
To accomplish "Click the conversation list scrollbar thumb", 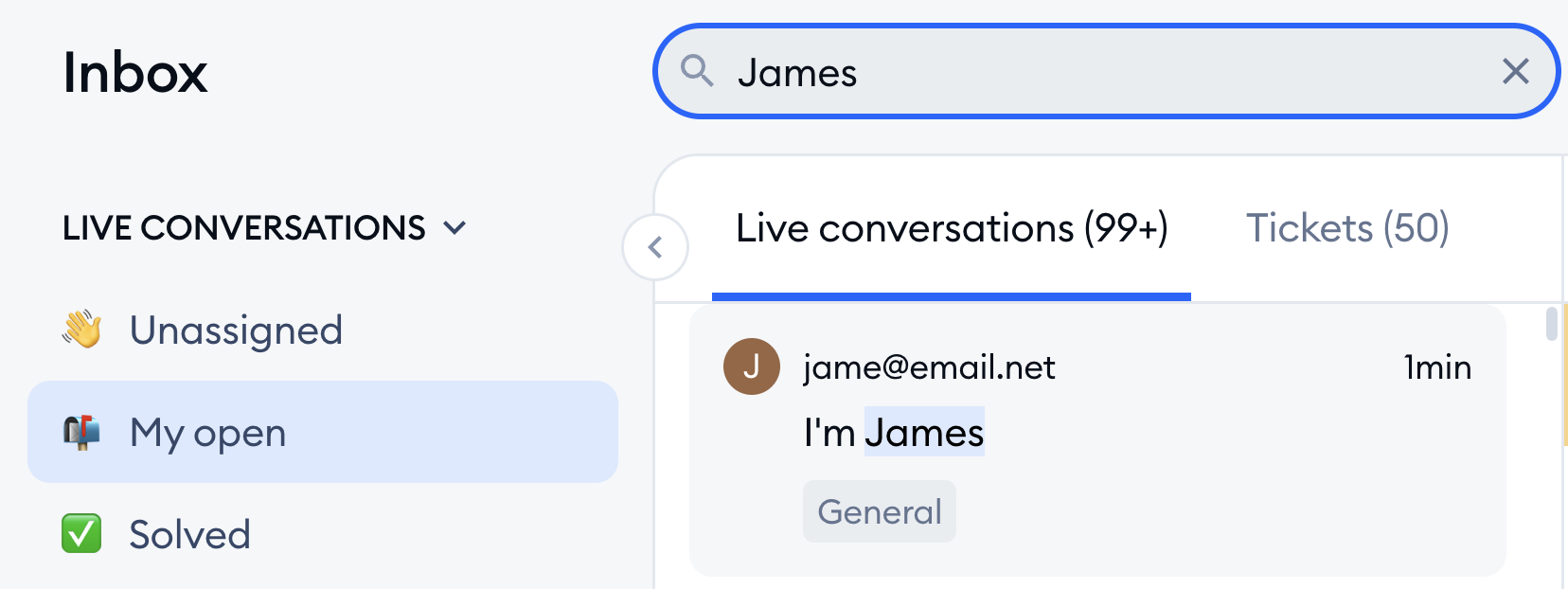I will click(x=1551, y=323).
